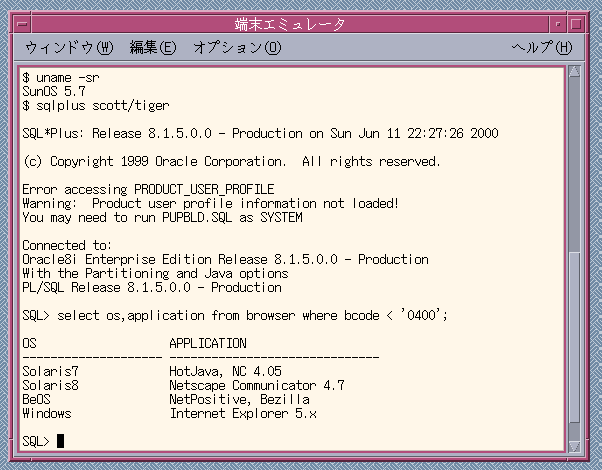Click 'NetPositive, Bezilla' cell
This screenshot has height=470, width=602.
pyautogui.click(x=239, y=399)
